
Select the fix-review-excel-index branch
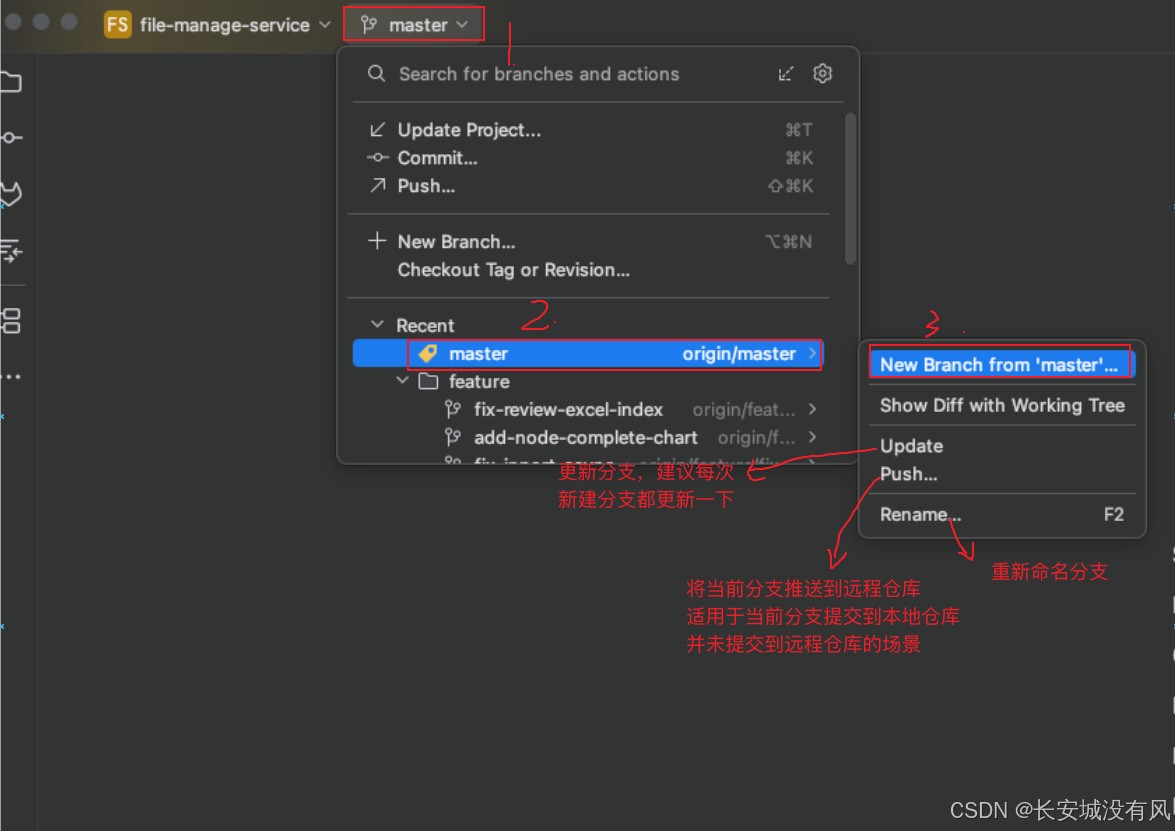coord(588,409)
